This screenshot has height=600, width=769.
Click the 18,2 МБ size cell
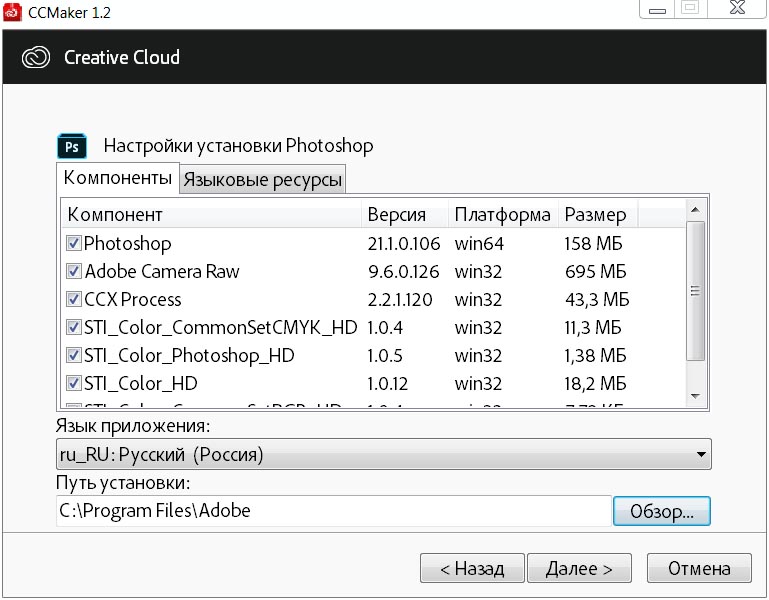[595, 384]
